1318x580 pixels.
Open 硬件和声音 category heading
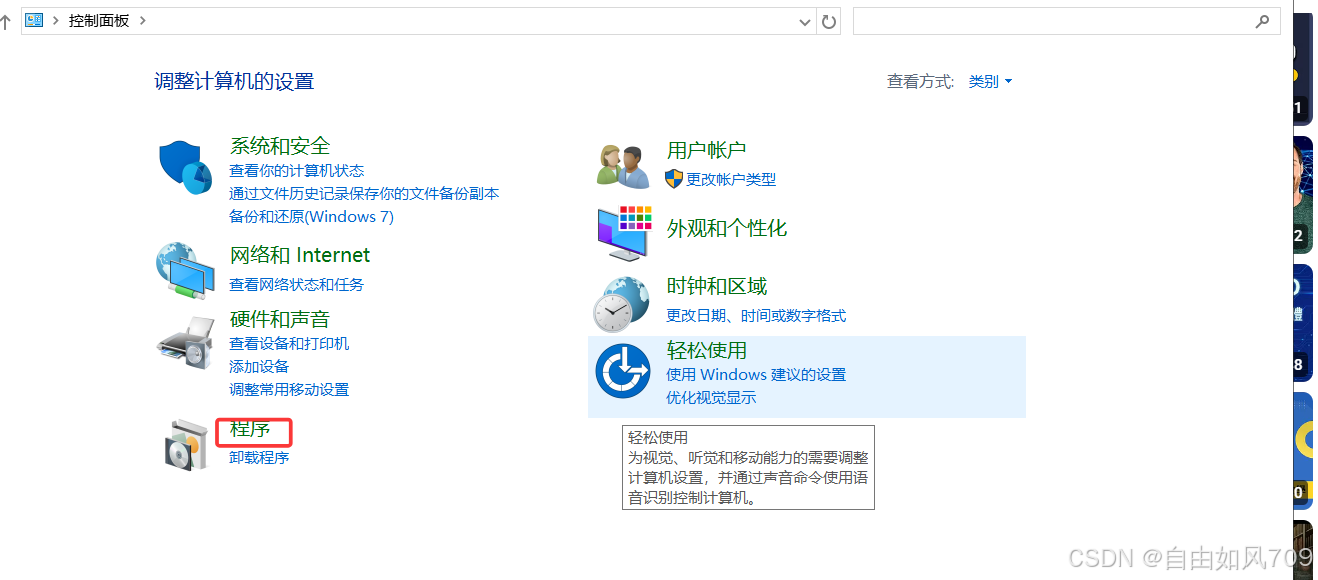280,319
